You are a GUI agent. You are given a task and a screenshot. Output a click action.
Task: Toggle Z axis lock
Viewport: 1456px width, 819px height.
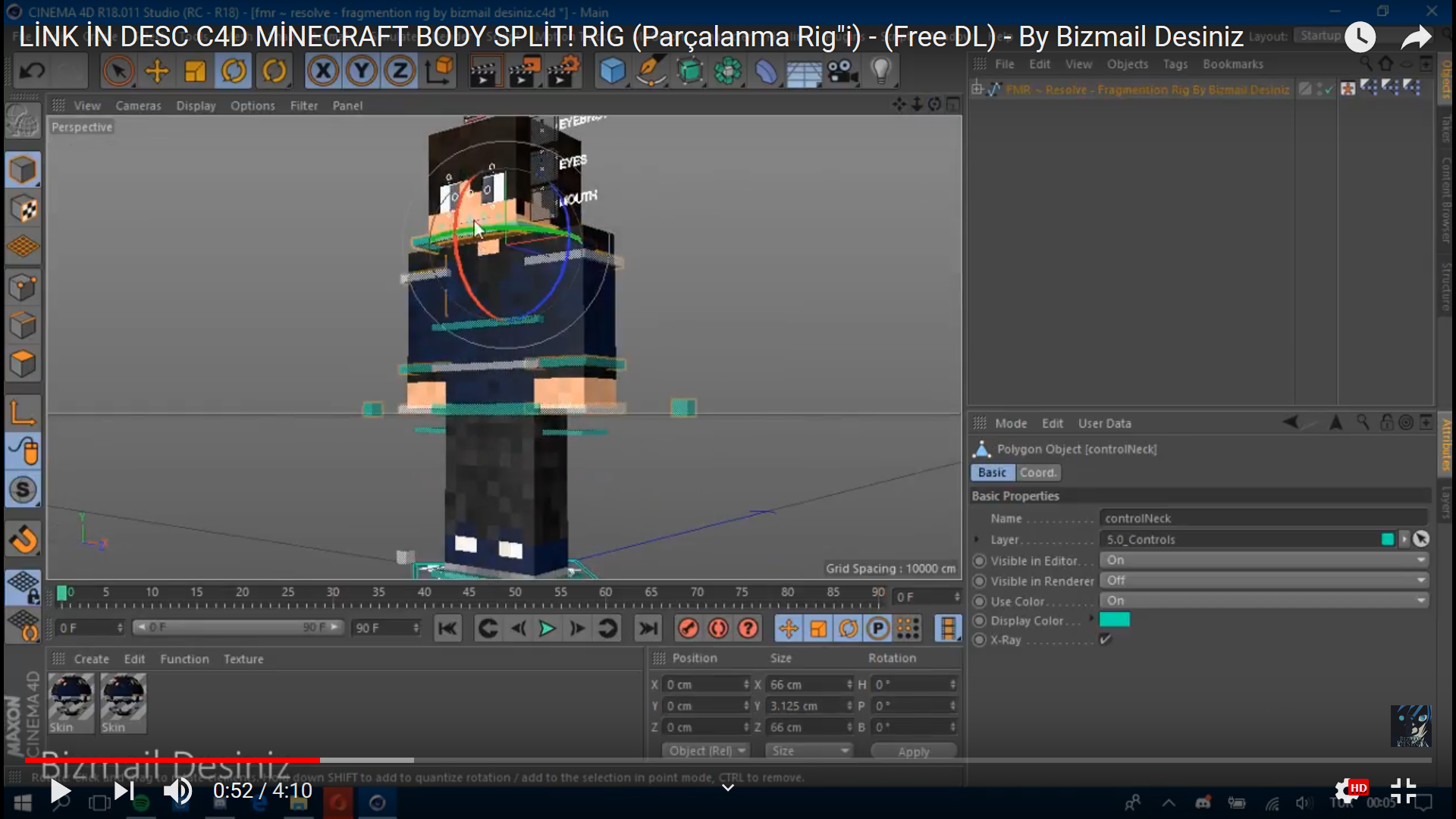coord(400,71)
